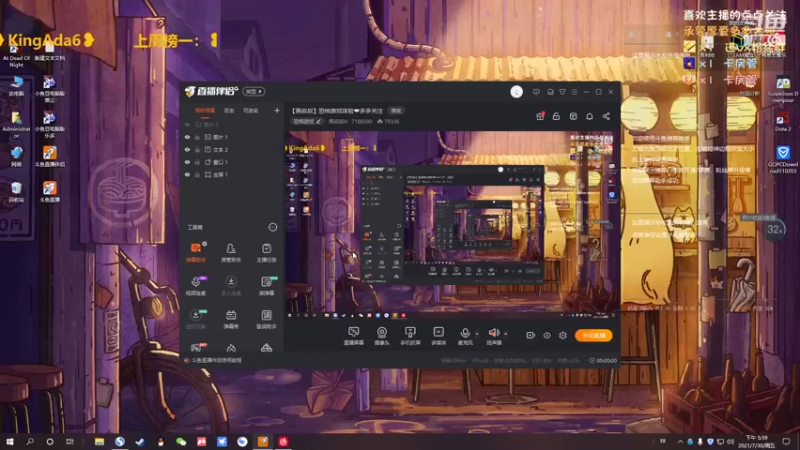The image size is (800, 450).
Task: Click the 修改 button beside stream title
Action: (x=396, y=111)
